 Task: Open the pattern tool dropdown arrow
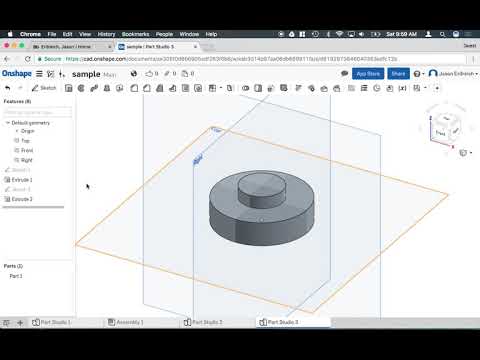pyautogui.click(x=221, y=88)
